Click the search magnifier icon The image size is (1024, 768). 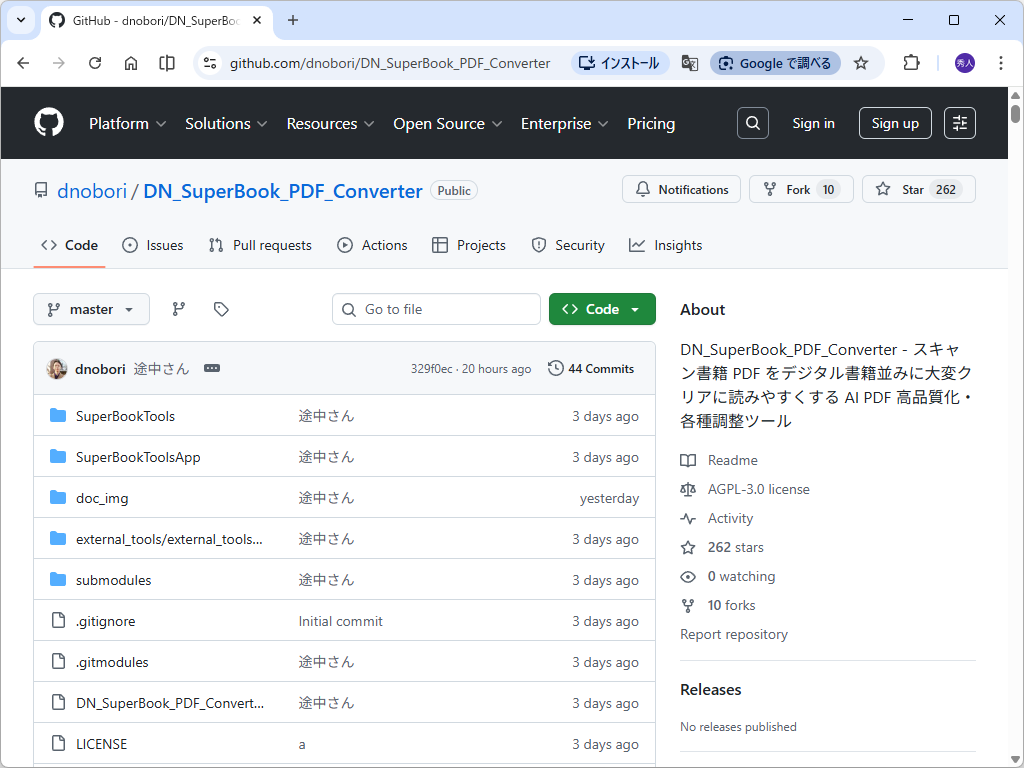coord(752,123)
